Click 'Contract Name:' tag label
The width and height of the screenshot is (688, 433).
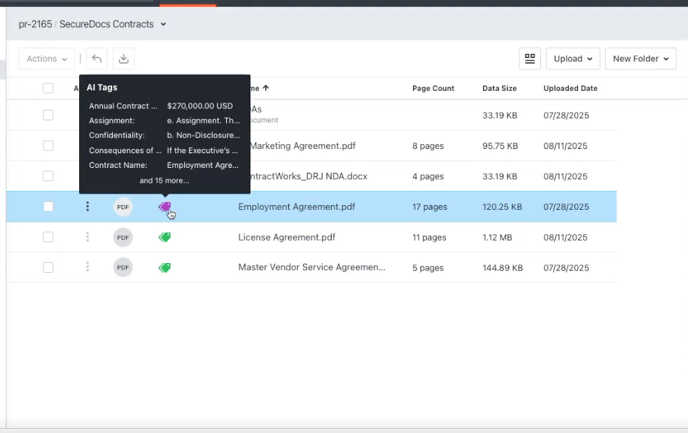(x=118, y=165)
